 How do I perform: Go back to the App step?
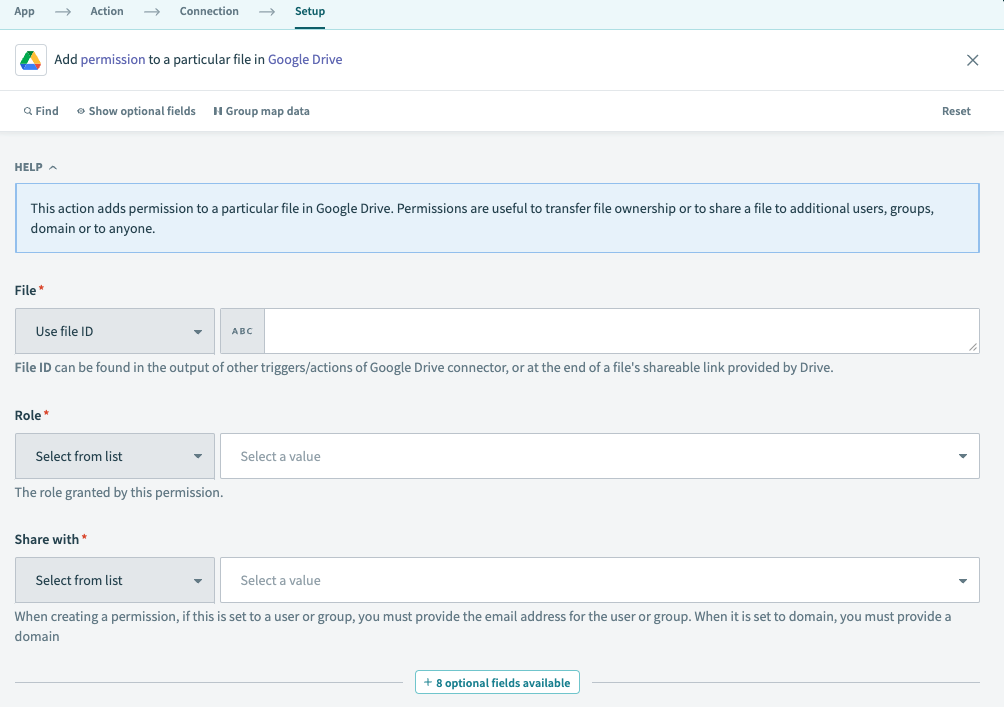pyautogui.click(x=24, y=11)
